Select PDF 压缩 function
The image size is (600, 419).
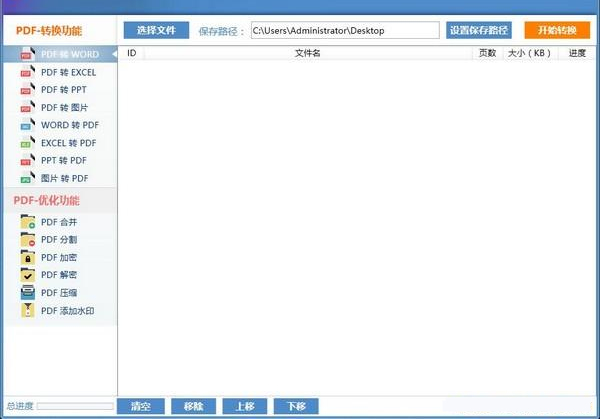(x=60, y=293)
